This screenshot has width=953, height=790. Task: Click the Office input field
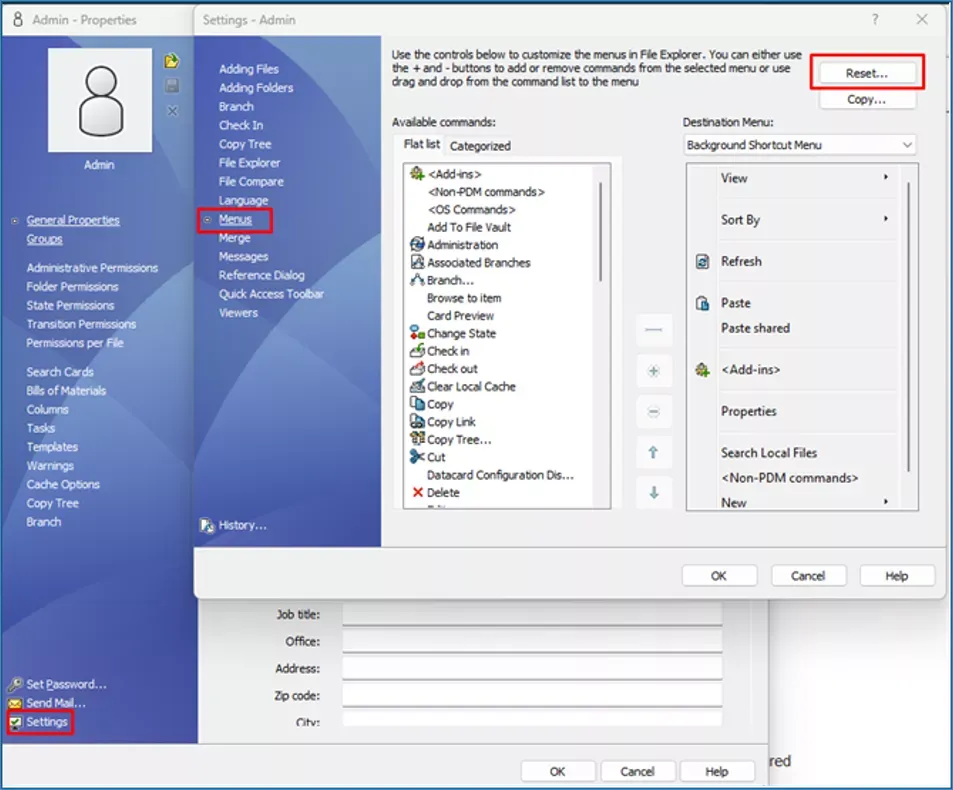532,641
